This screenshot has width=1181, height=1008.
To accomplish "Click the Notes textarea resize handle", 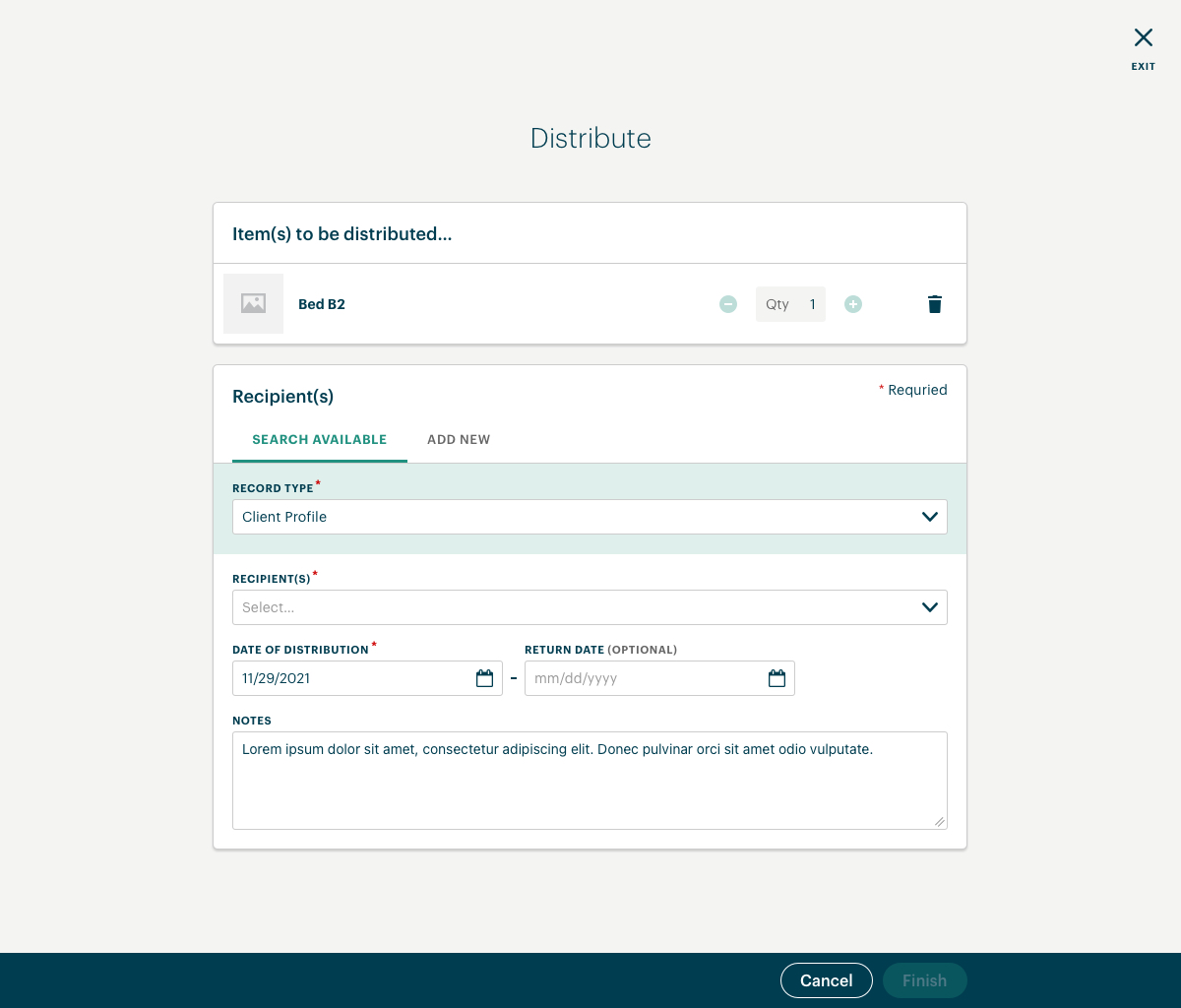I will click(939, 821).
